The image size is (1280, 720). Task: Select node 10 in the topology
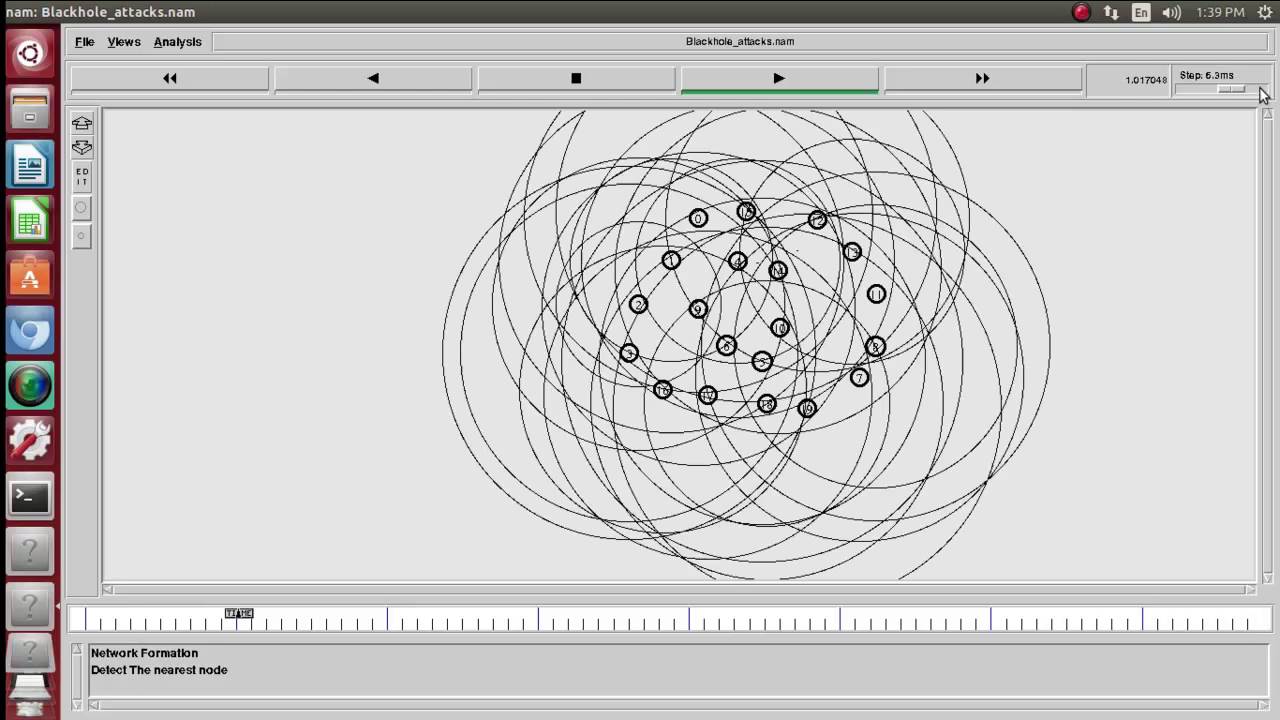[780, 327]
